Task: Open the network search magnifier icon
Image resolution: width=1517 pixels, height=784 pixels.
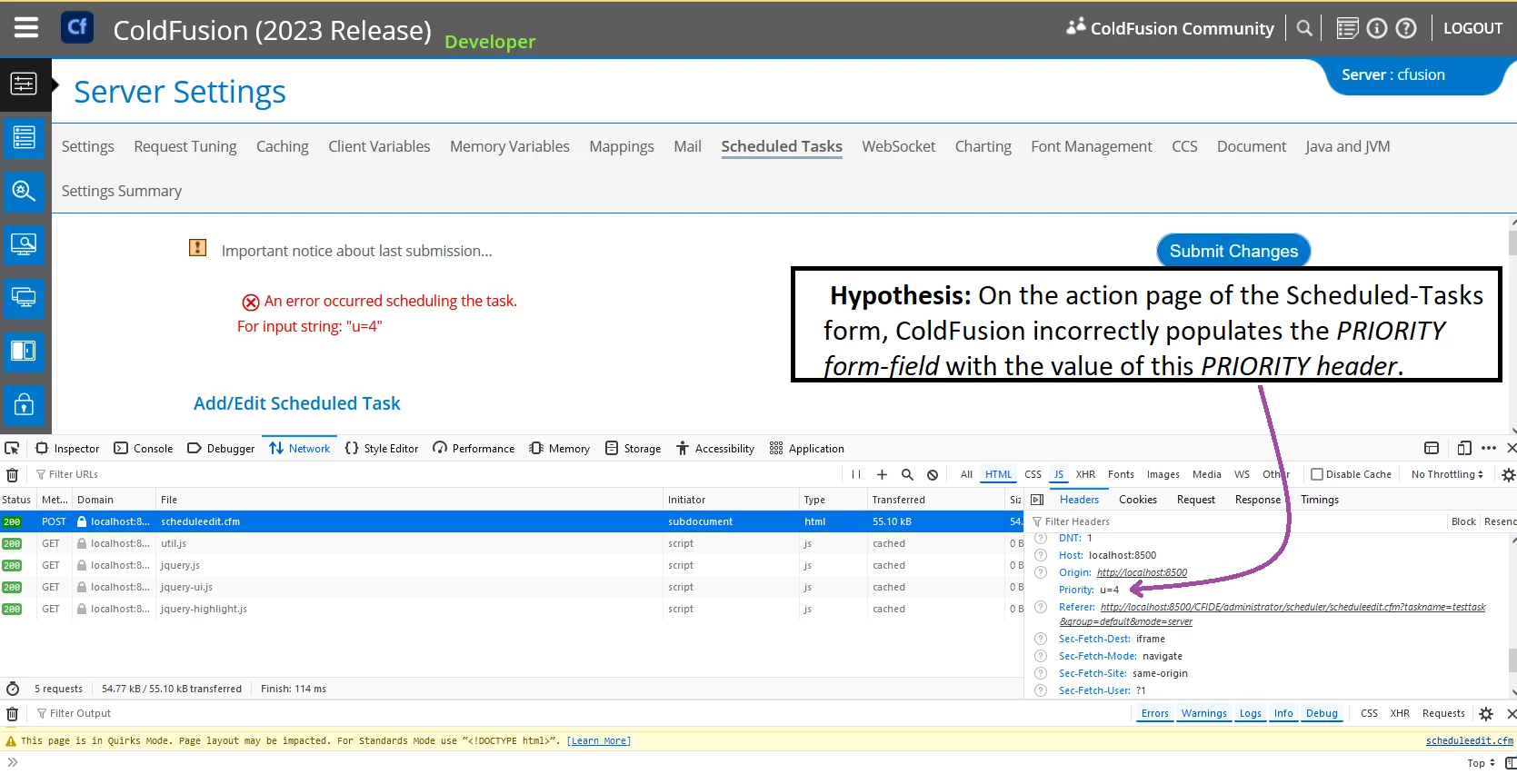Action: [x=907, y=474]
